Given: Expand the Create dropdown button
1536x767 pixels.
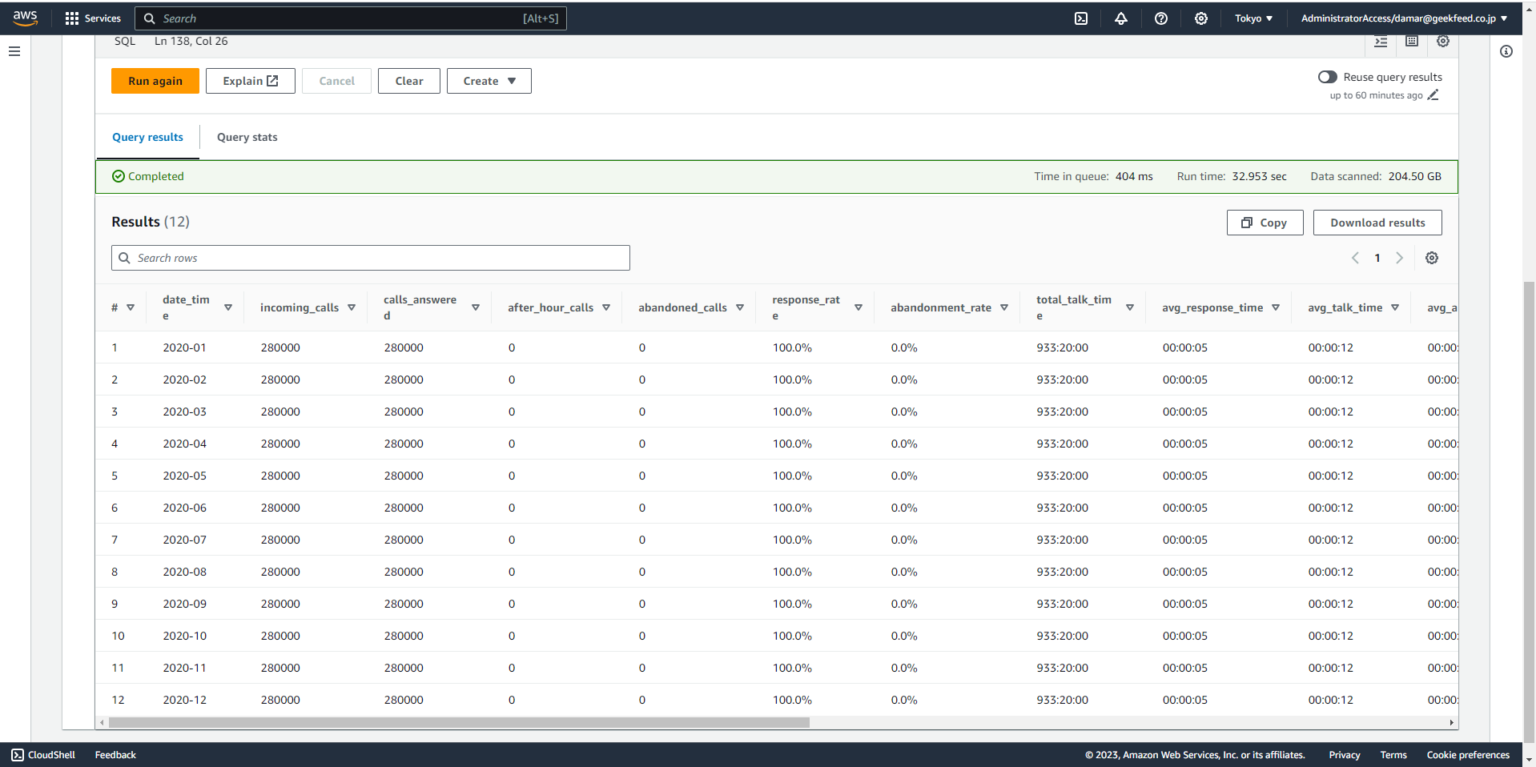Looking at the screenshot, I should [x=489, y=81].
